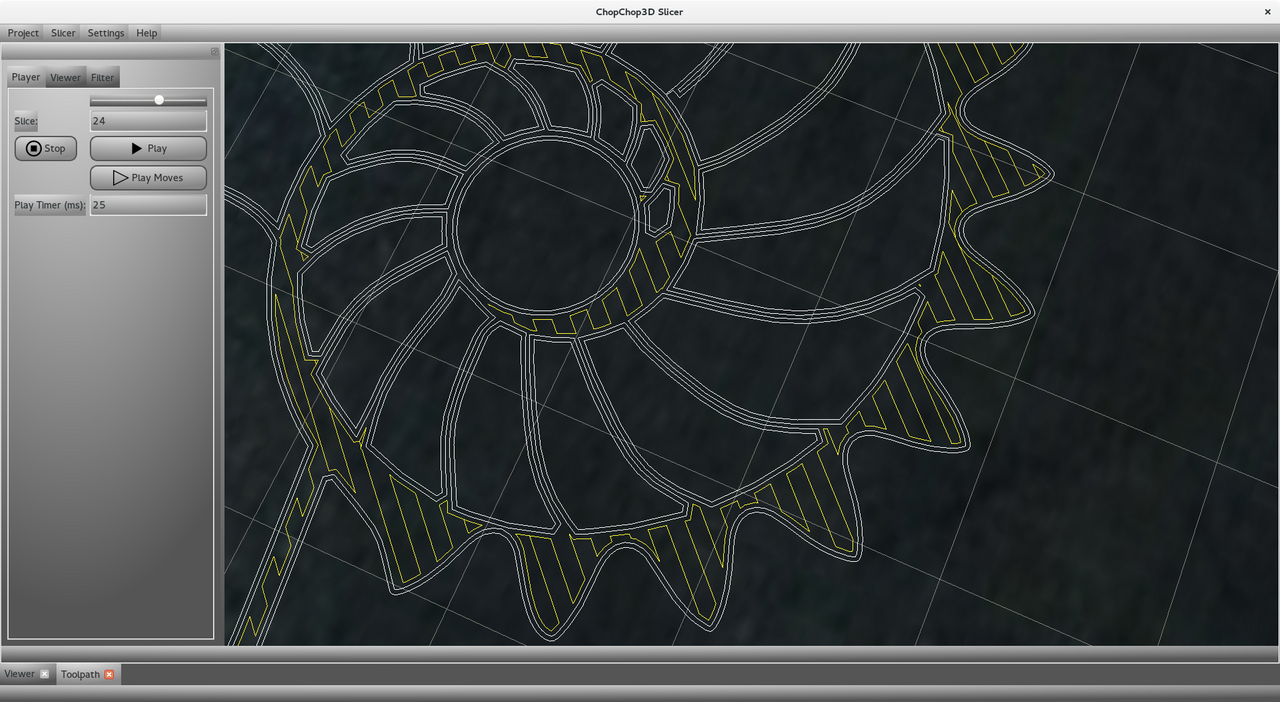Screen dimensions: 1280x702
Task: Close the ChopChop3D Slicer window
Action: pyautogui.click(x=1268, y=12)
